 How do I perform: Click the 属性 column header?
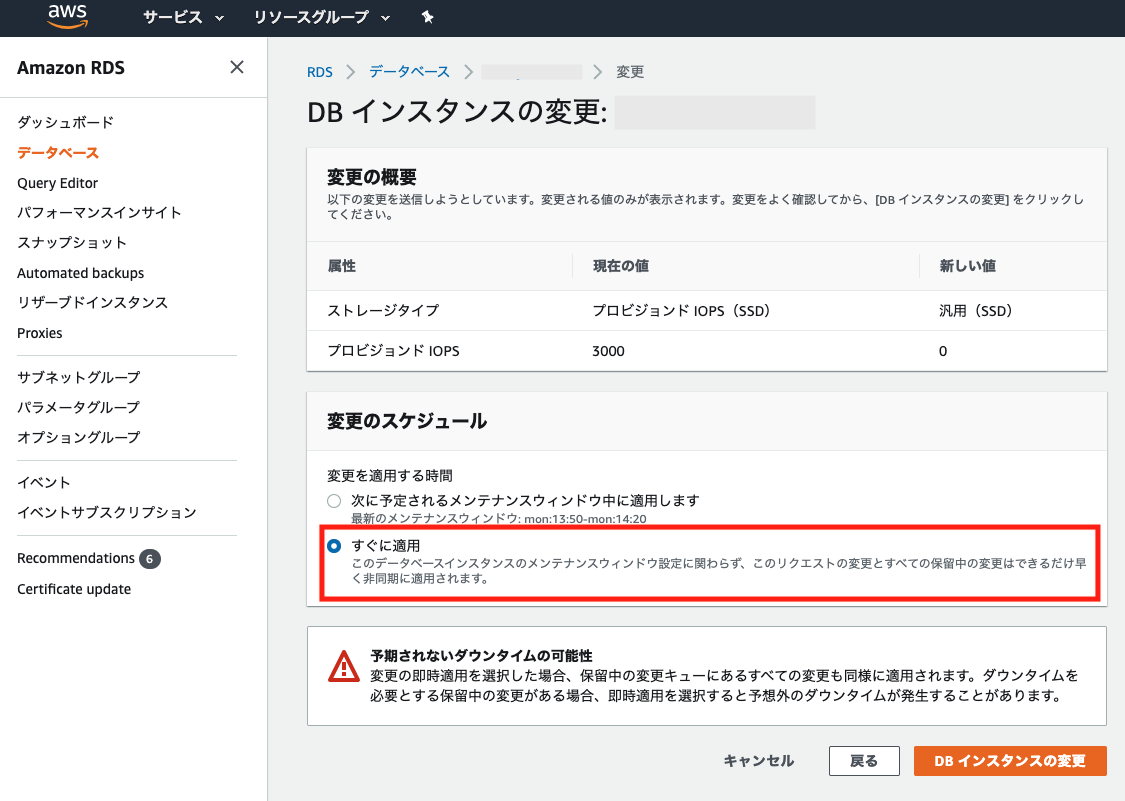click(x=342, y=266)
